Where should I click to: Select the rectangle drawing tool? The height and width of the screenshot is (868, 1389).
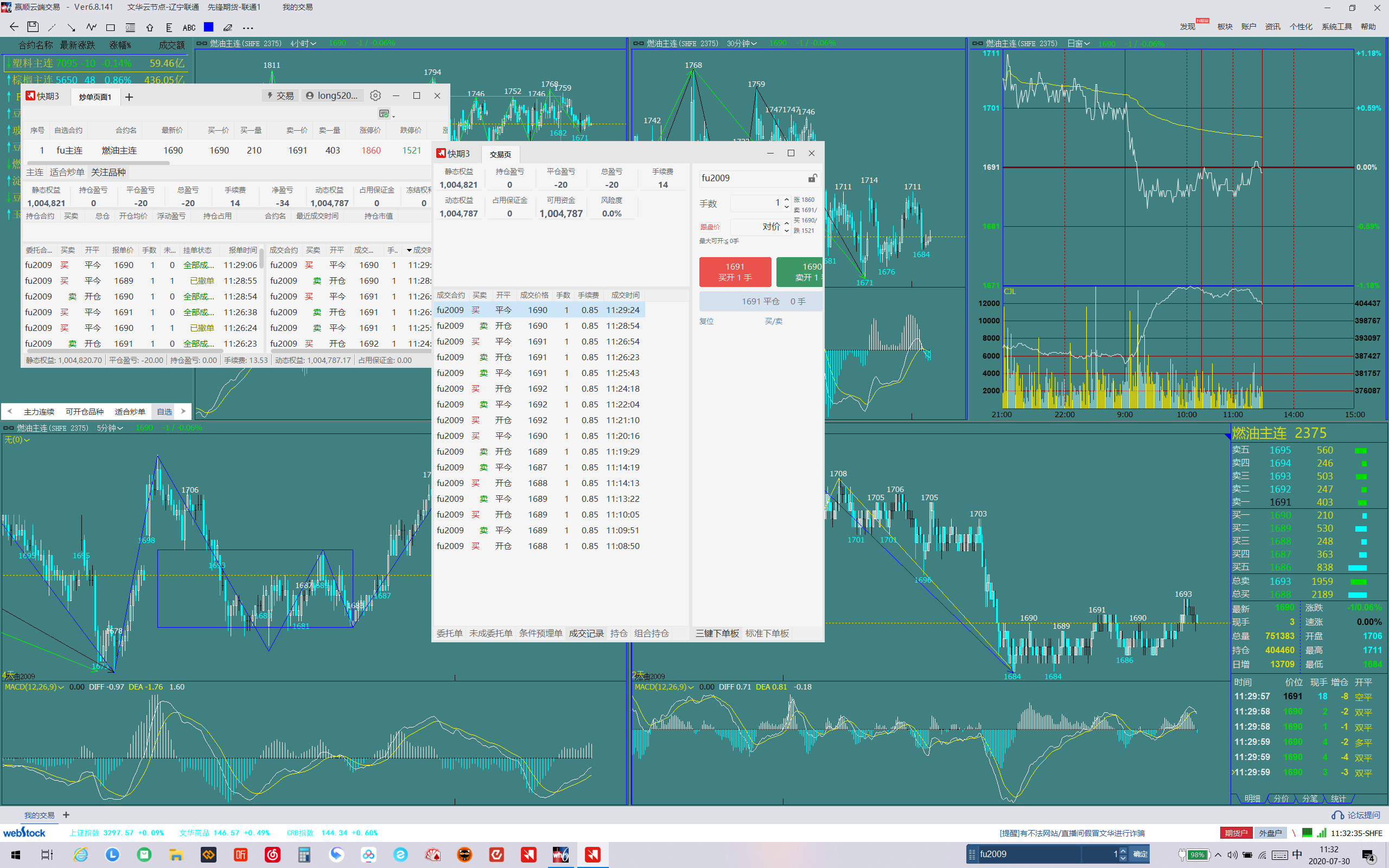(111, 27)
